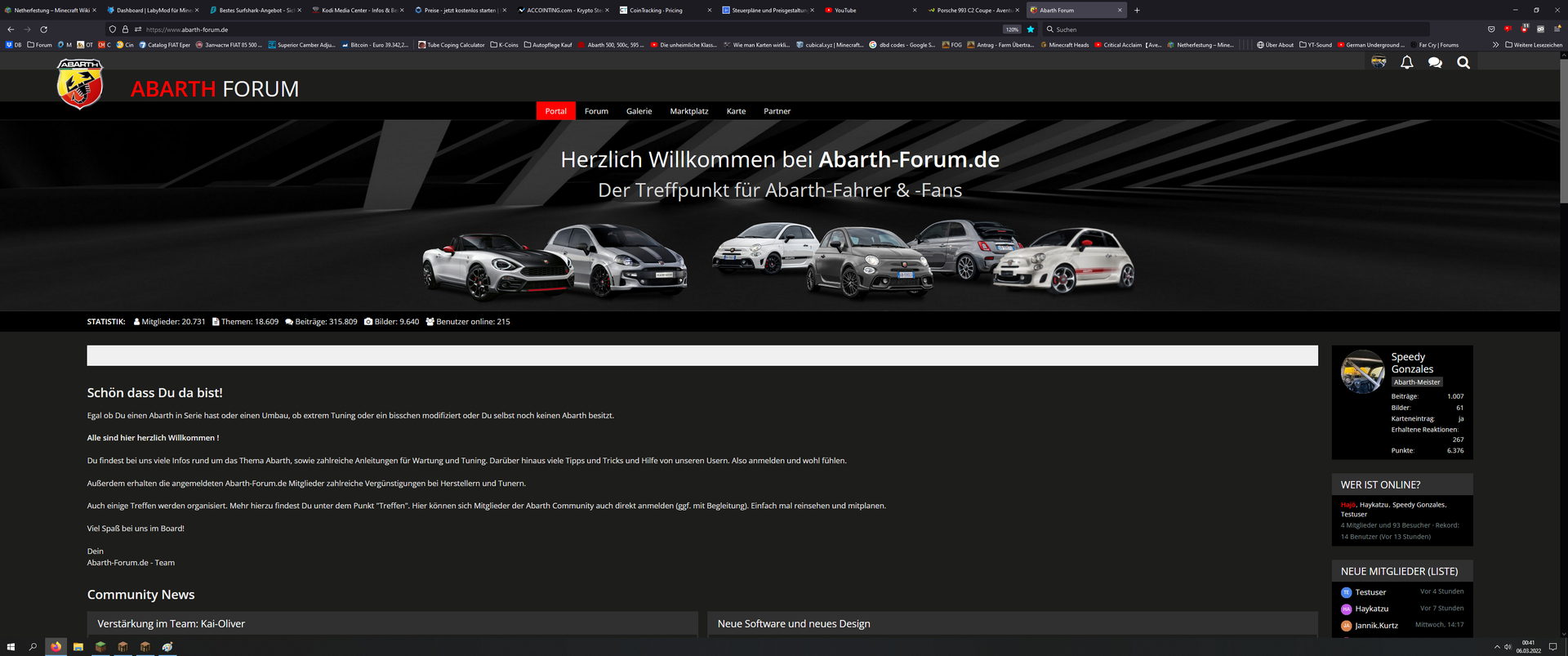1568x656 pixels.
Task: Open Windows File Explorer from taskbar
Action: click(x=78, y=647)
